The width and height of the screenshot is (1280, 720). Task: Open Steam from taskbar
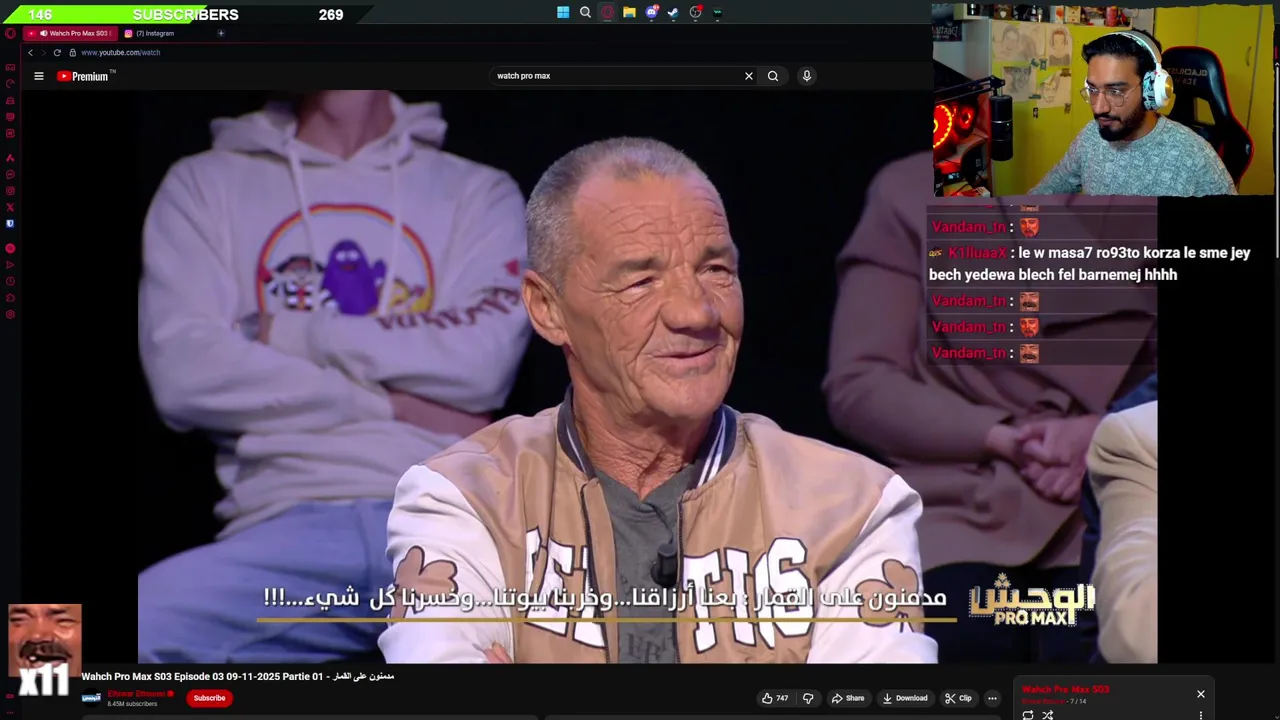coord(673,12)
